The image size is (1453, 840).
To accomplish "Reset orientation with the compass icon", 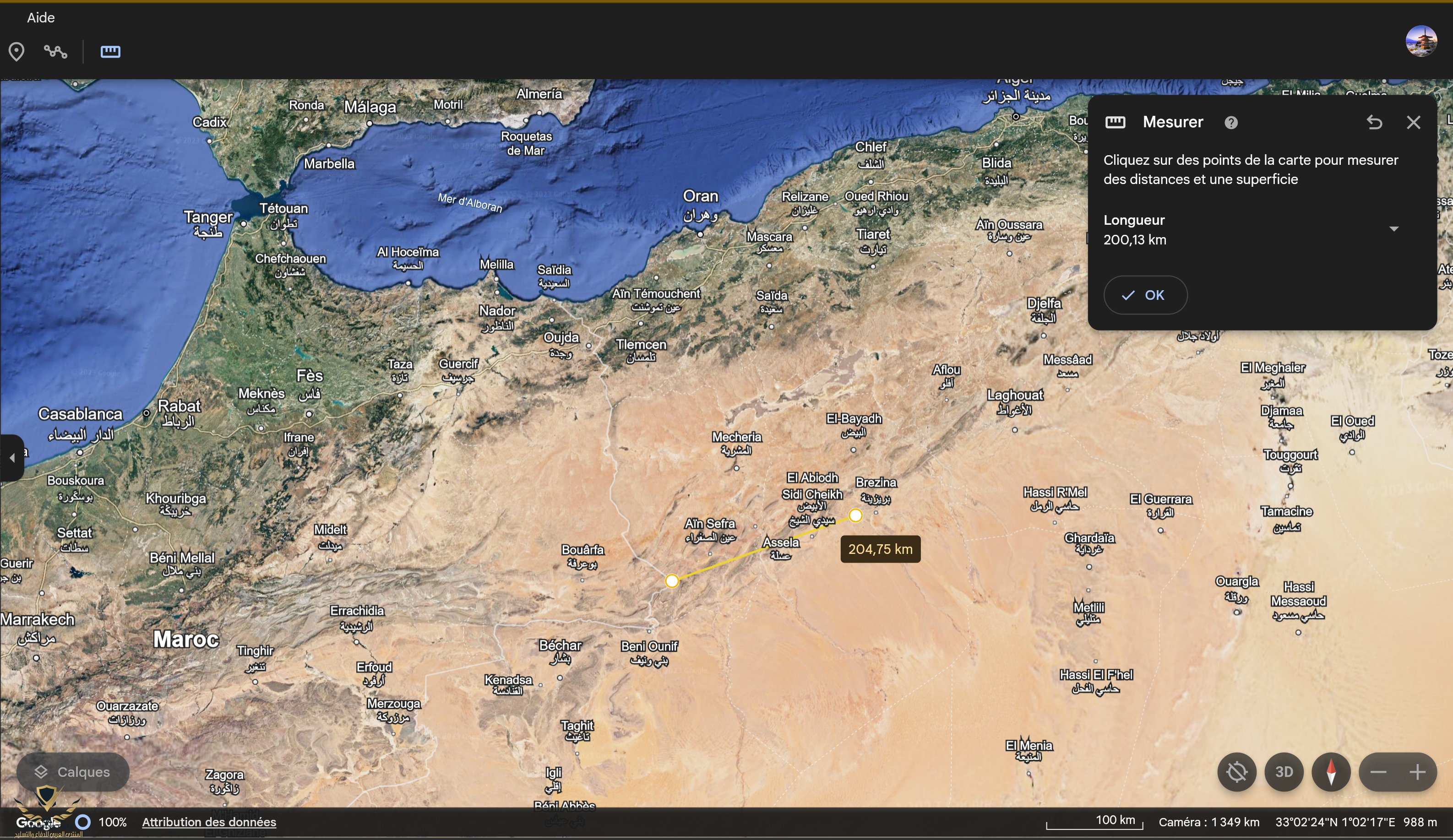I will (1331, 771).
